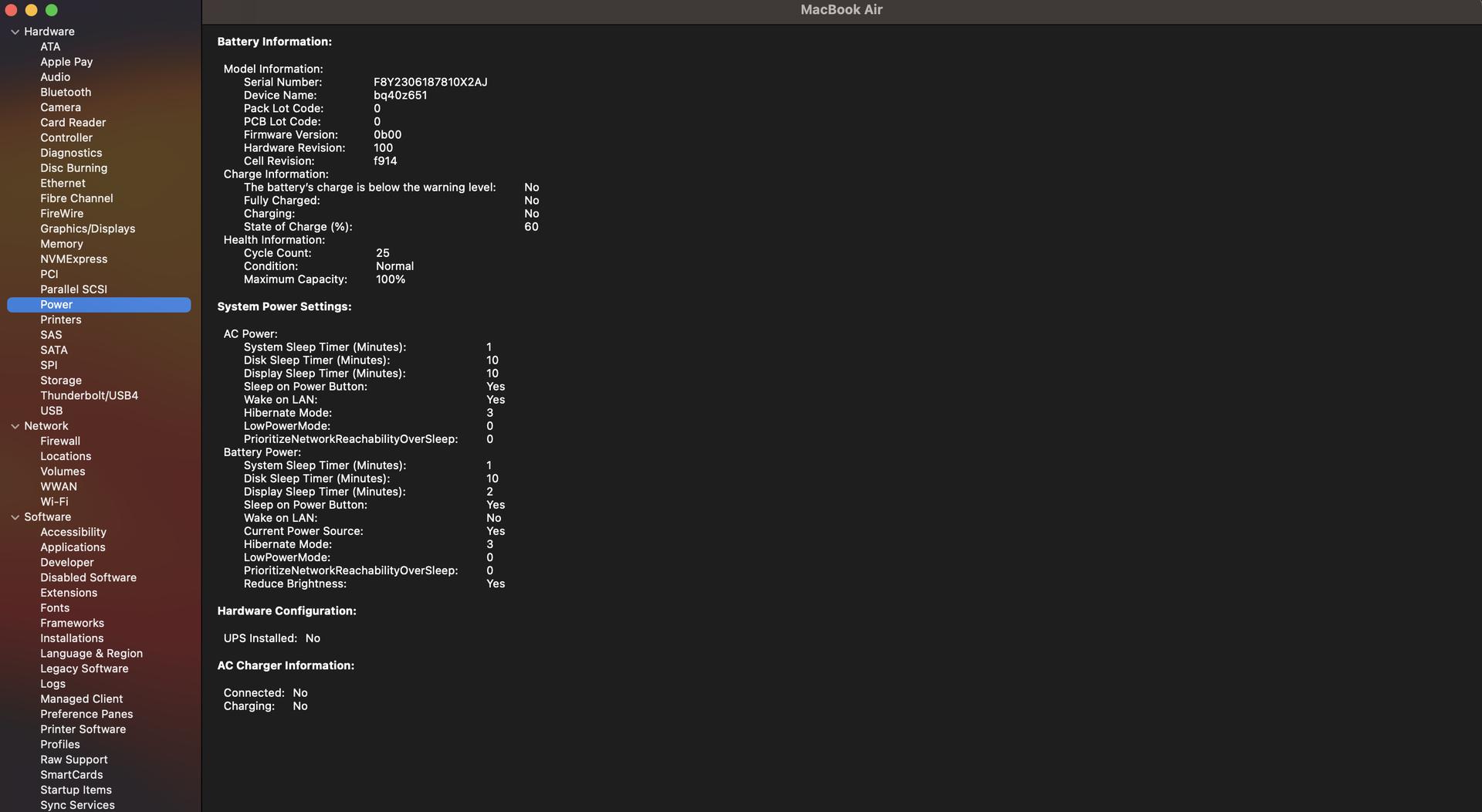Open Memory hardware info
Viewport: 1482px width, 812px height.
click(62, 244)
